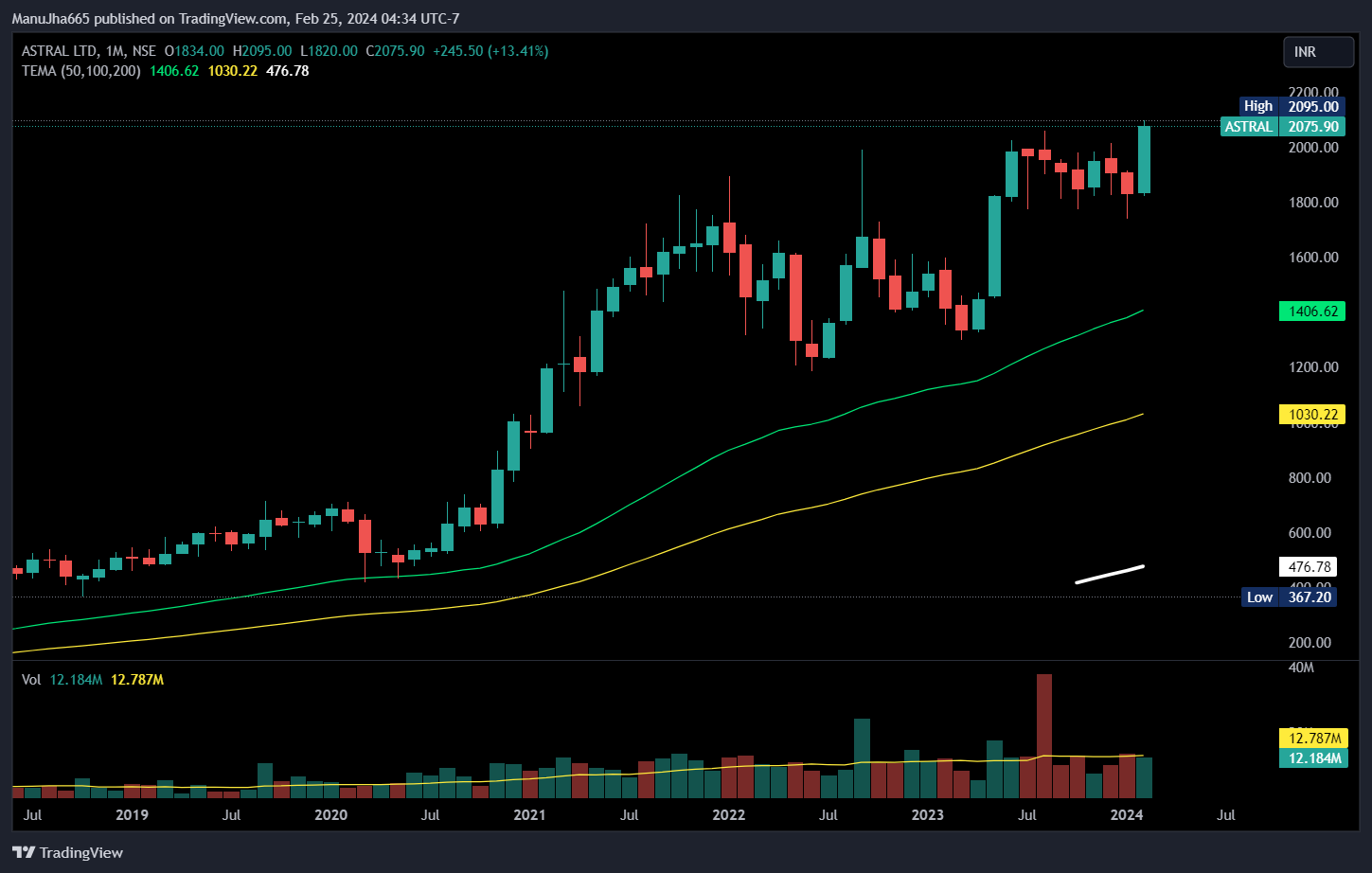This screenshot has width=1372, height=873.
Task: Click the 1800.00 price axis tick
Action: (1313, 203)
